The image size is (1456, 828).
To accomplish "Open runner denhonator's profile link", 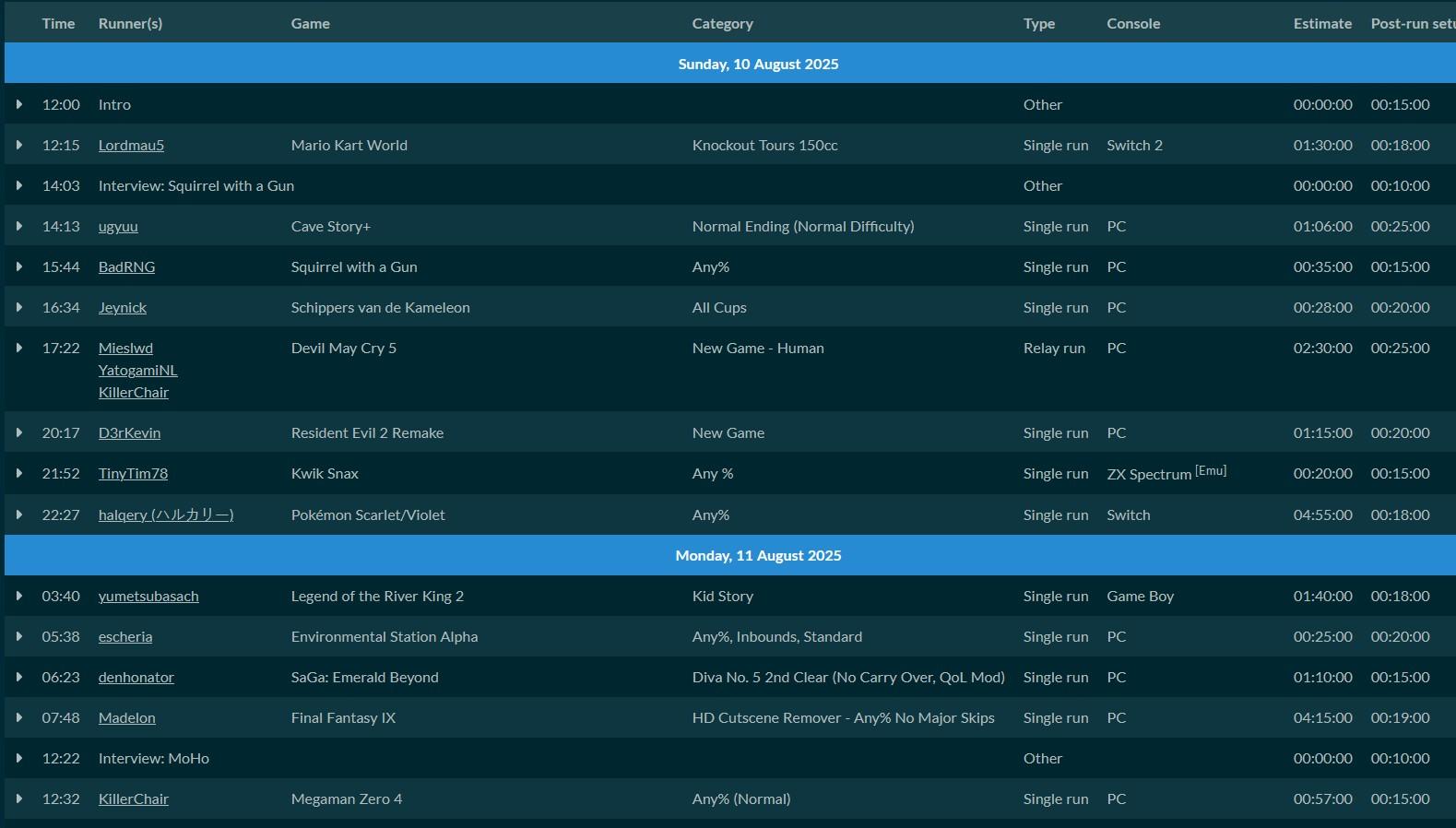I will click(136, 677).
